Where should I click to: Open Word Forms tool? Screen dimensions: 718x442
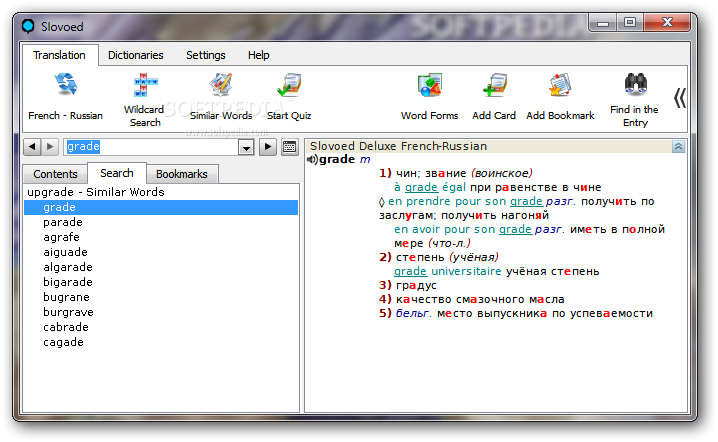tap(430, 96)
